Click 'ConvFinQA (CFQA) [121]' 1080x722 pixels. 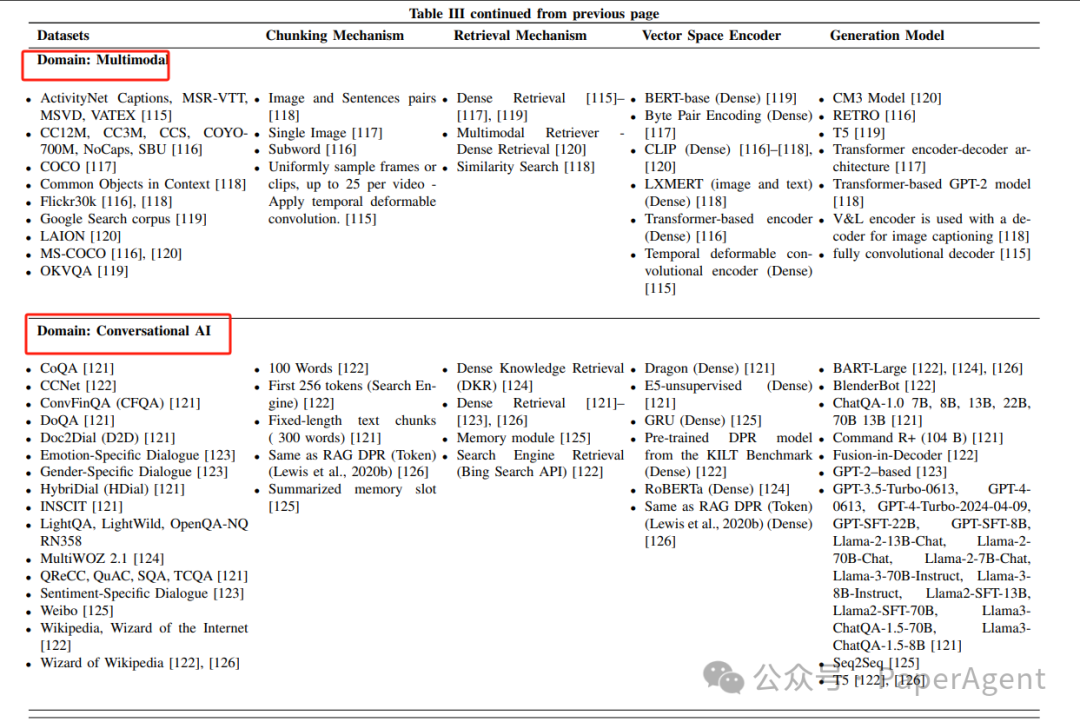coord(120,403)
